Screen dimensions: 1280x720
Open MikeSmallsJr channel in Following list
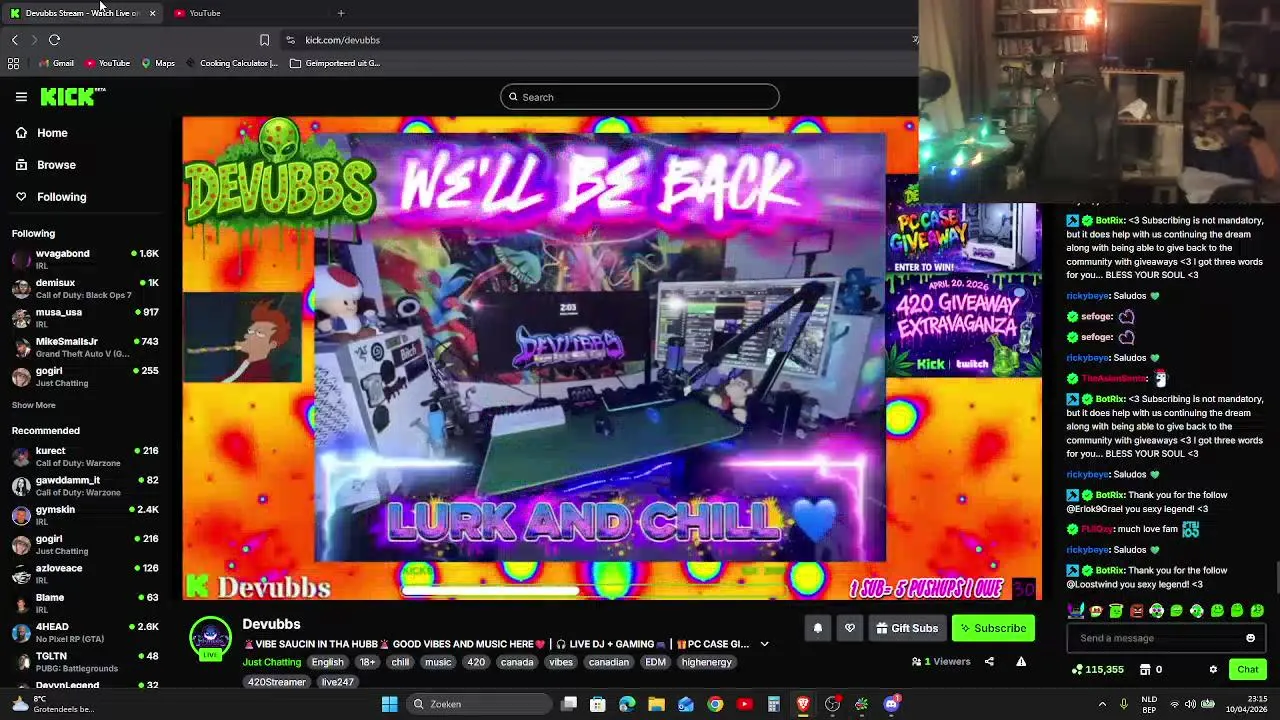85,347
